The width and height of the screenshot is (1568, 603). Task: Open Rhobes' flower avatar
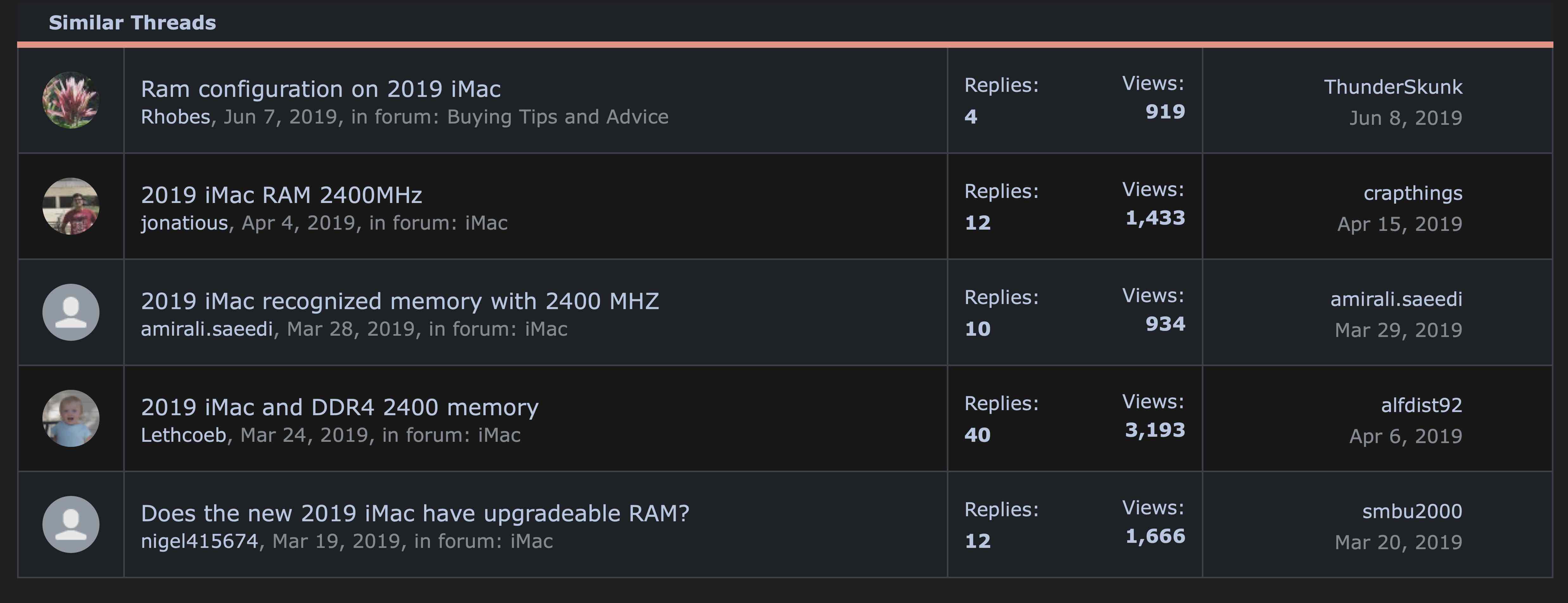click(71, 100)
